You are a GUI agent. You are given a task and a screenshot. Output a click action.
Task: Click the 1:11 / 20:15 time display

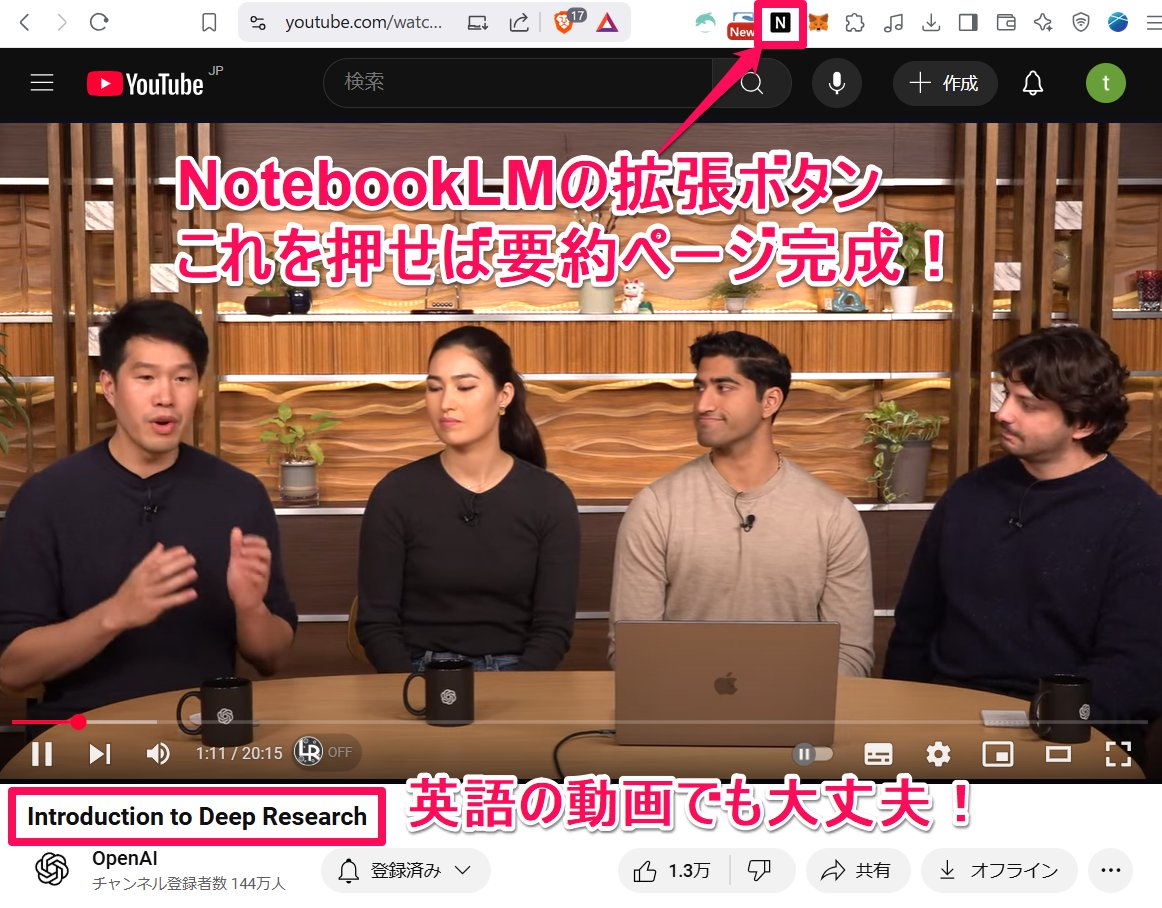point(239,753)
